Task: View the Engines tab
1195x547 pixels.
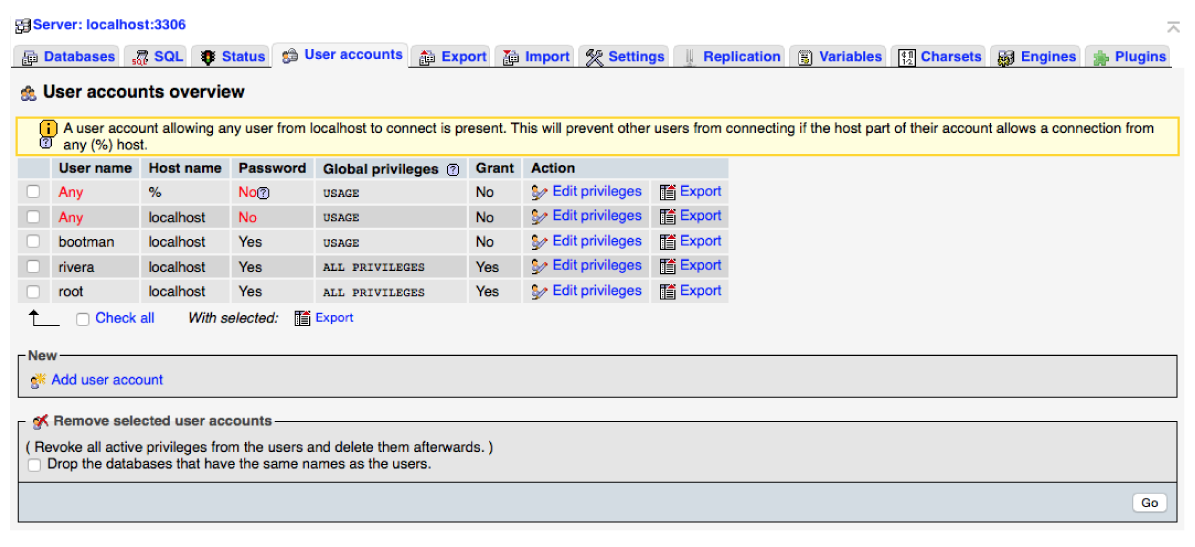Action: pyautogui.click(x=1036, y=56)
